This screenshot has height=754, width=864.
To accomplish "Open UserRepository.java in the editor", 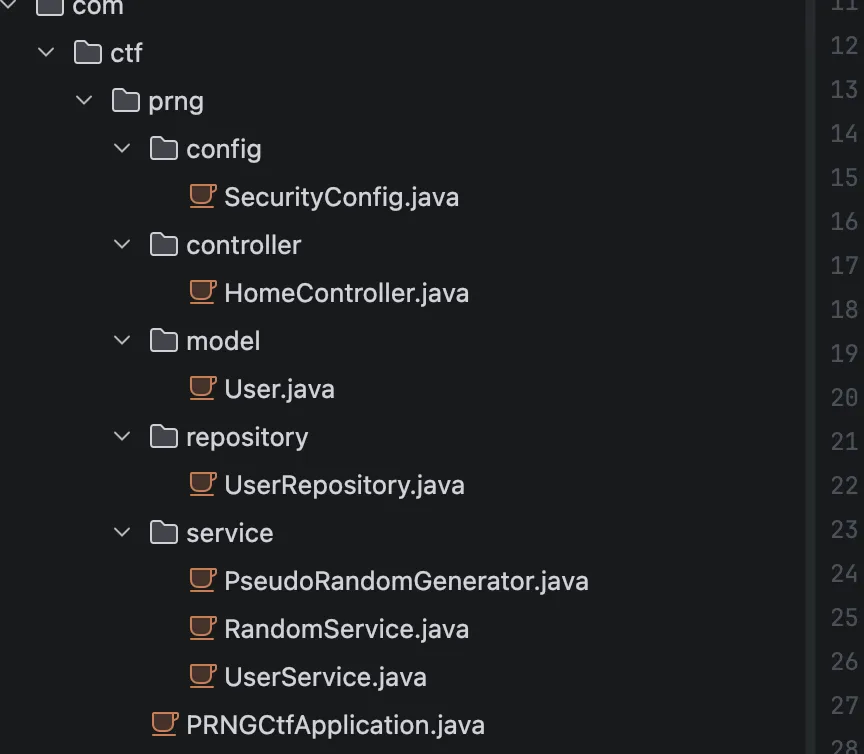I will pyautogui.click(x=344, y=485).
